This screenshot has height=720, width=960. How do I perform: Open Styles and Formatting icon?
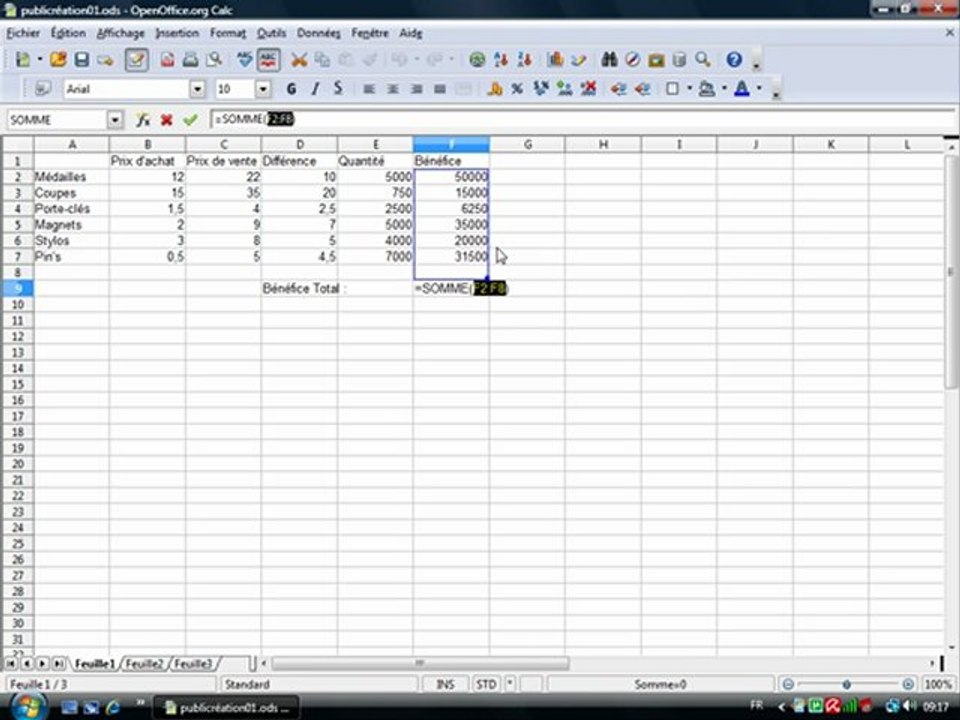[42, 89]
